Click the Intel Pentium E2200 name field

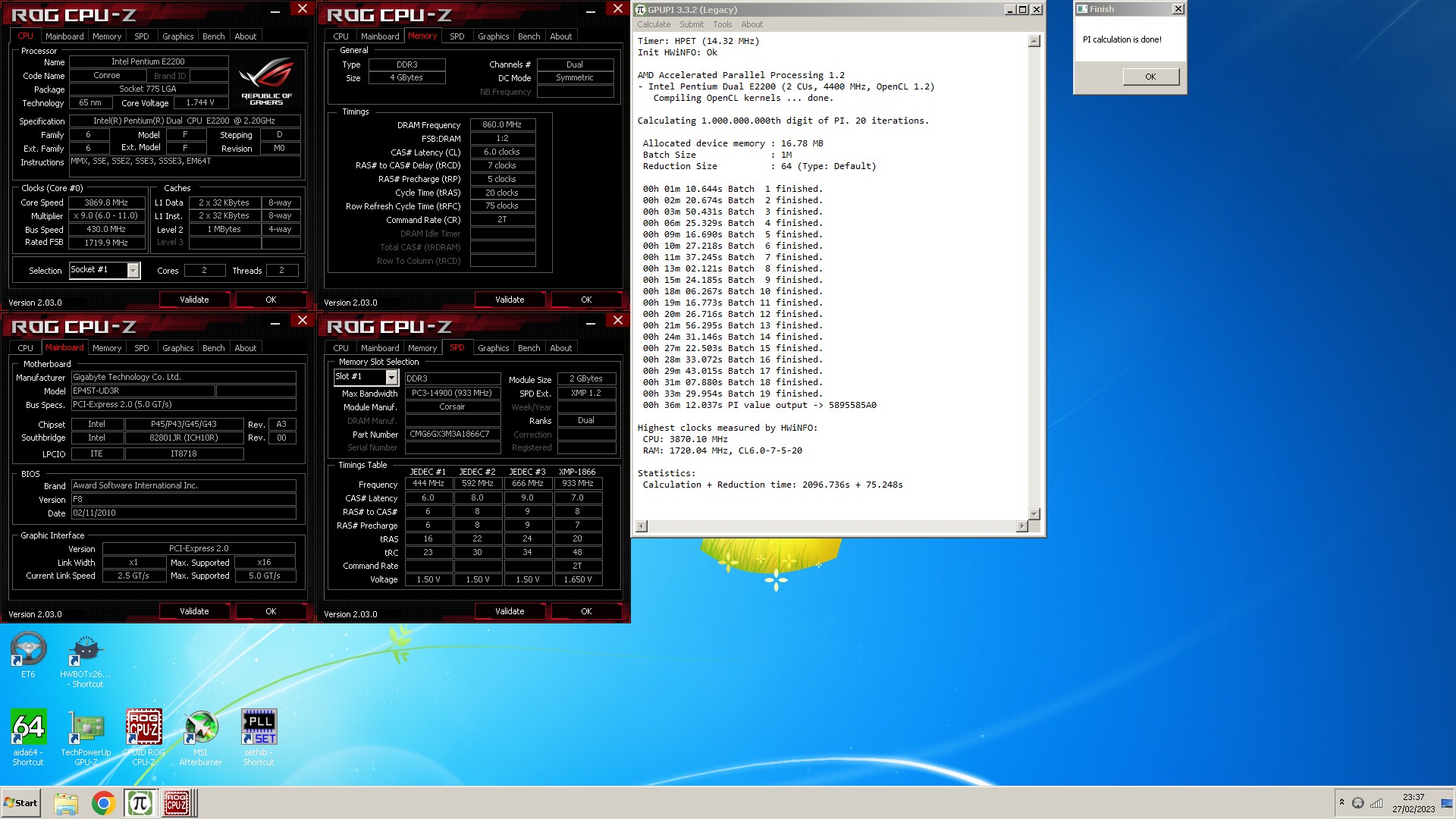[148, 61]
